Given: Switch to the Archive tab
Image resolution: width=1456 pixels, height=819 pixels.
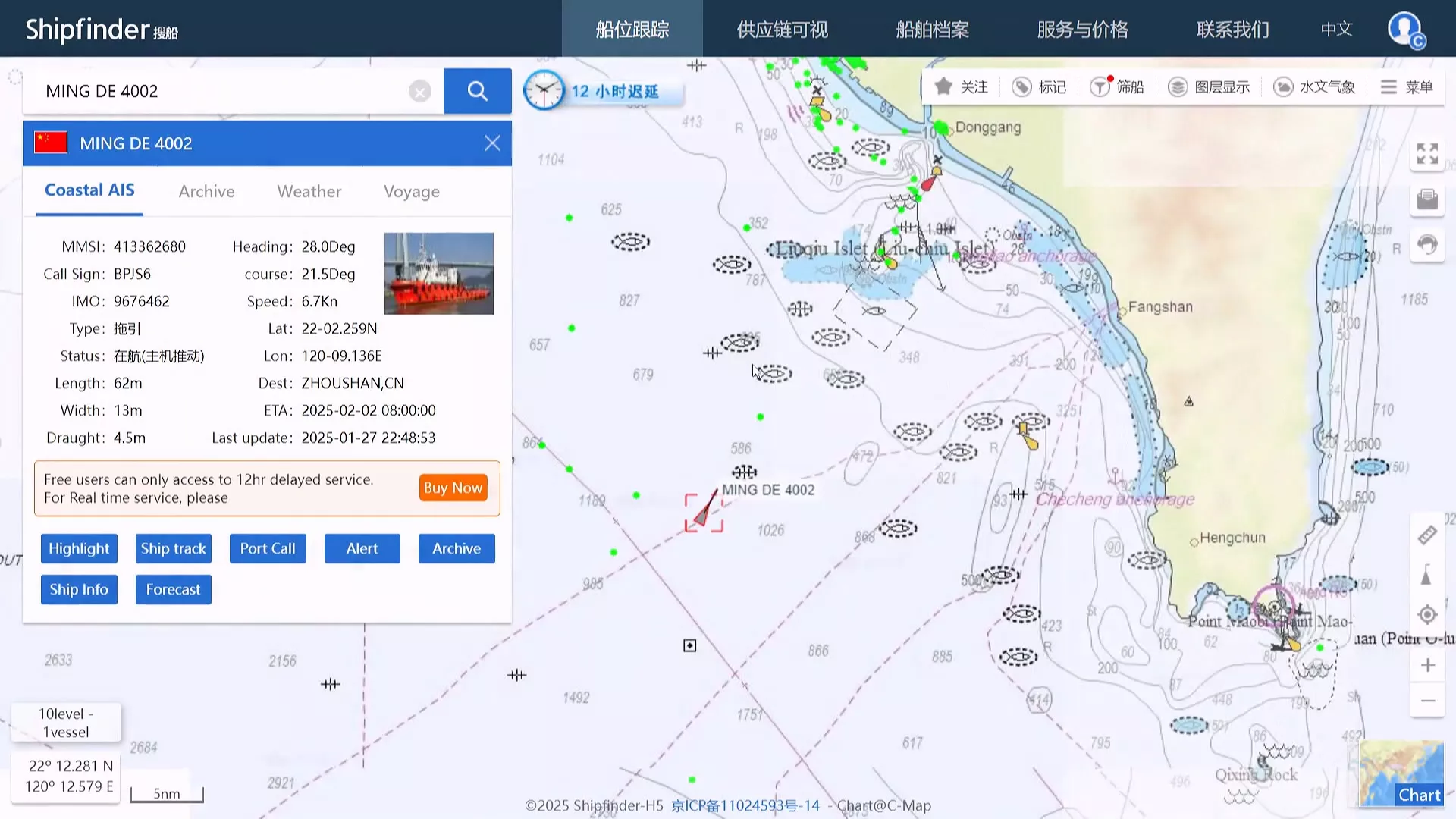Looking at the screenshot, I should (x=206, y=192).
